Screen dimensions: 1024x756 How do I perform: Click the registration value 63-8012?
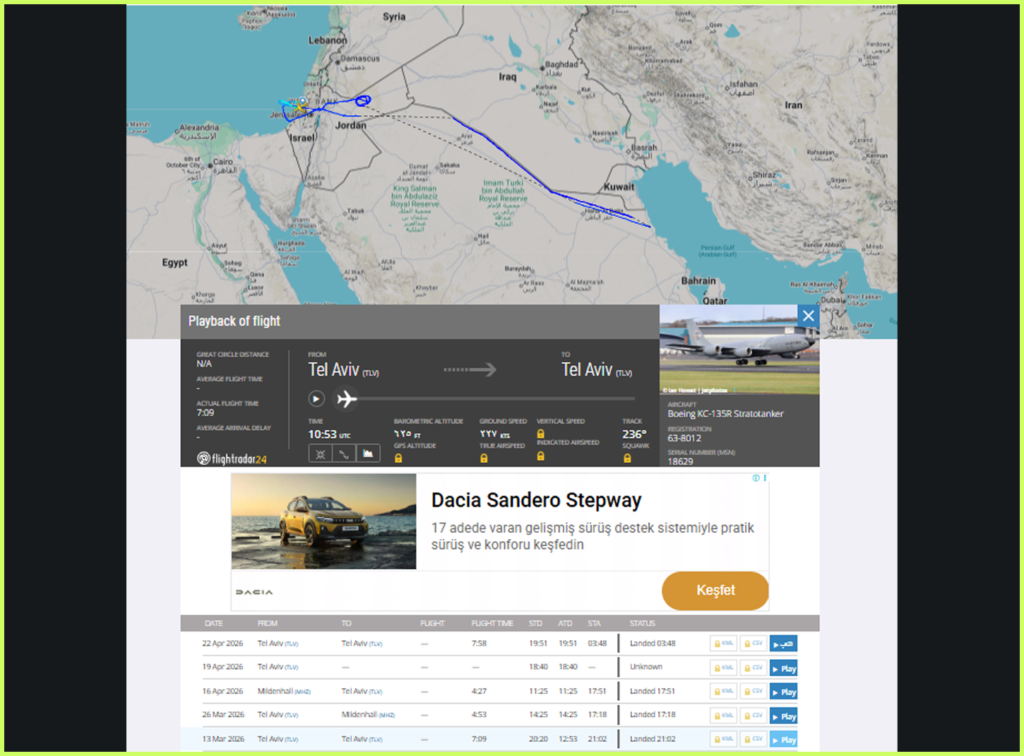tap(684, 439)
